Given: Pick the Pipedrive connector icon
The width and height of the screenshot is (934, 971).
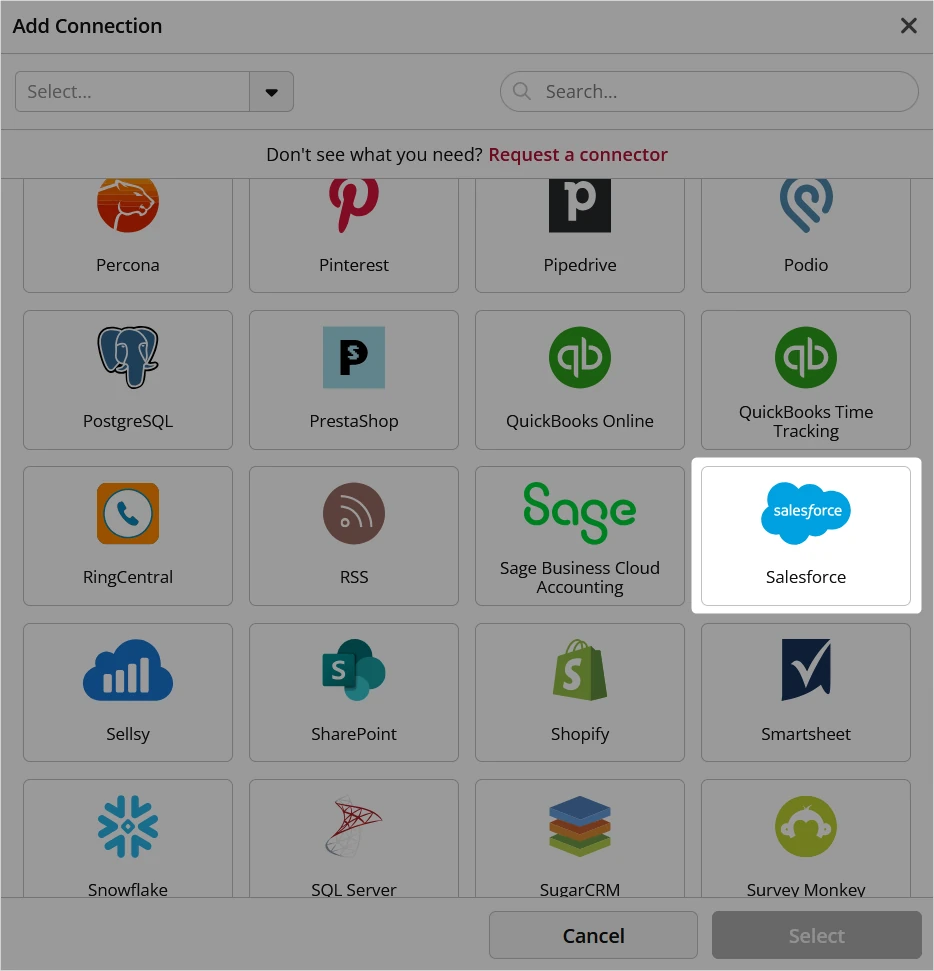Looking at the screenshot, I should (x=580, y=206).
